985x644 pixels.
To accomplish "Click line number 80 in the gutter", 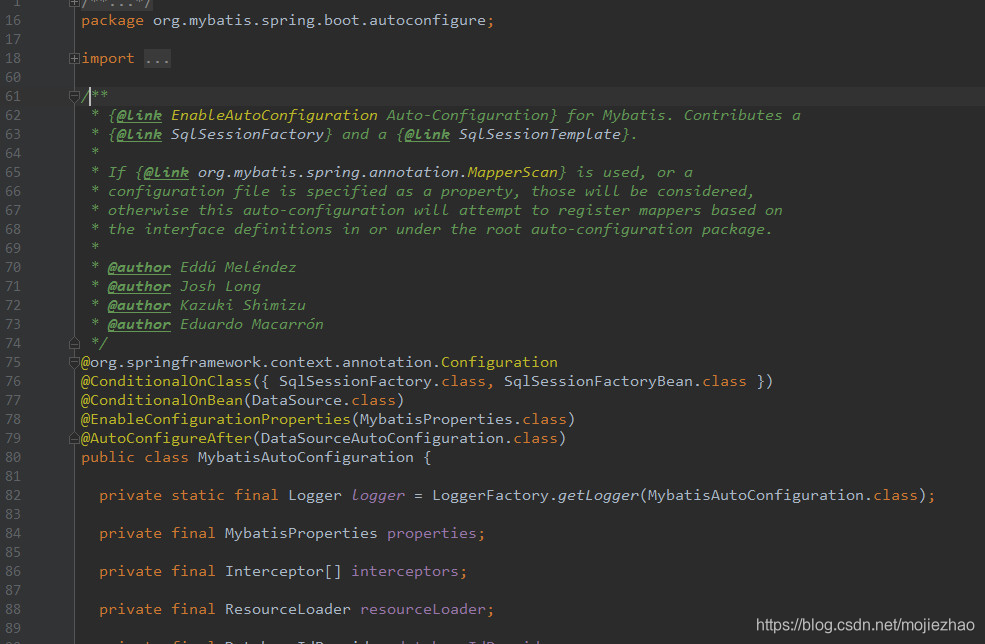I will click(x=13, y=457).
